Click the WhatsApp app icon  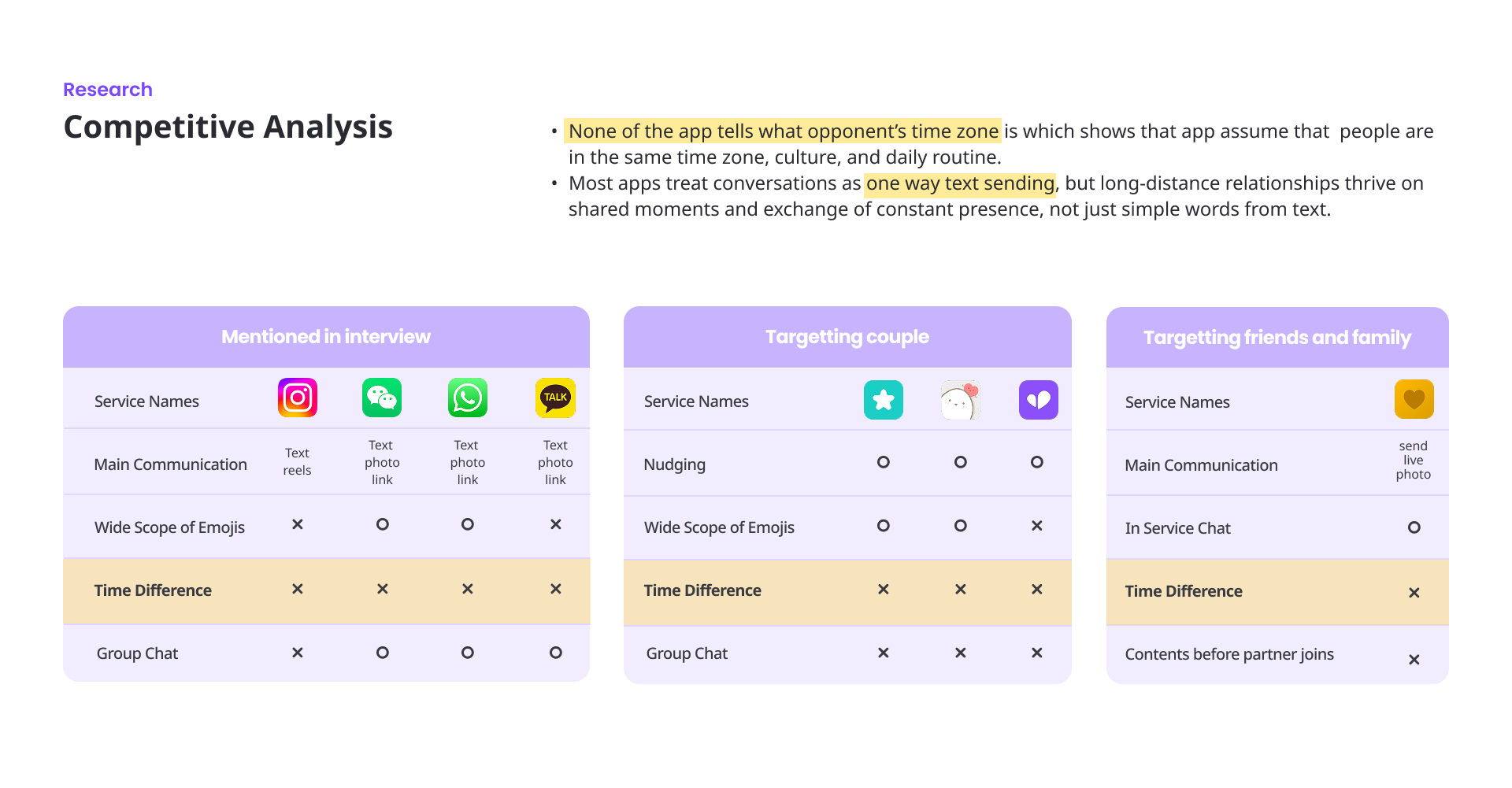point(468,398)
